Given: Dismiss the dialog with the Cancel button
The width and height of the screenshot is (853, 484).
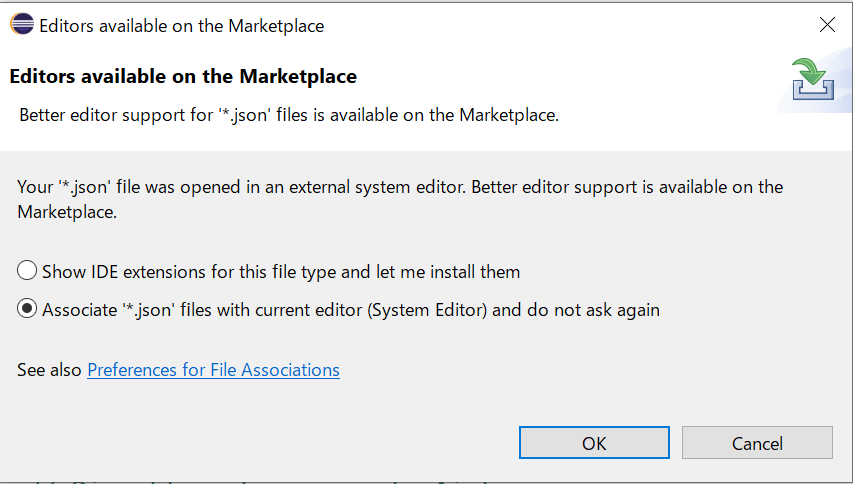Looking at the screenshot, I should point(757,443).
